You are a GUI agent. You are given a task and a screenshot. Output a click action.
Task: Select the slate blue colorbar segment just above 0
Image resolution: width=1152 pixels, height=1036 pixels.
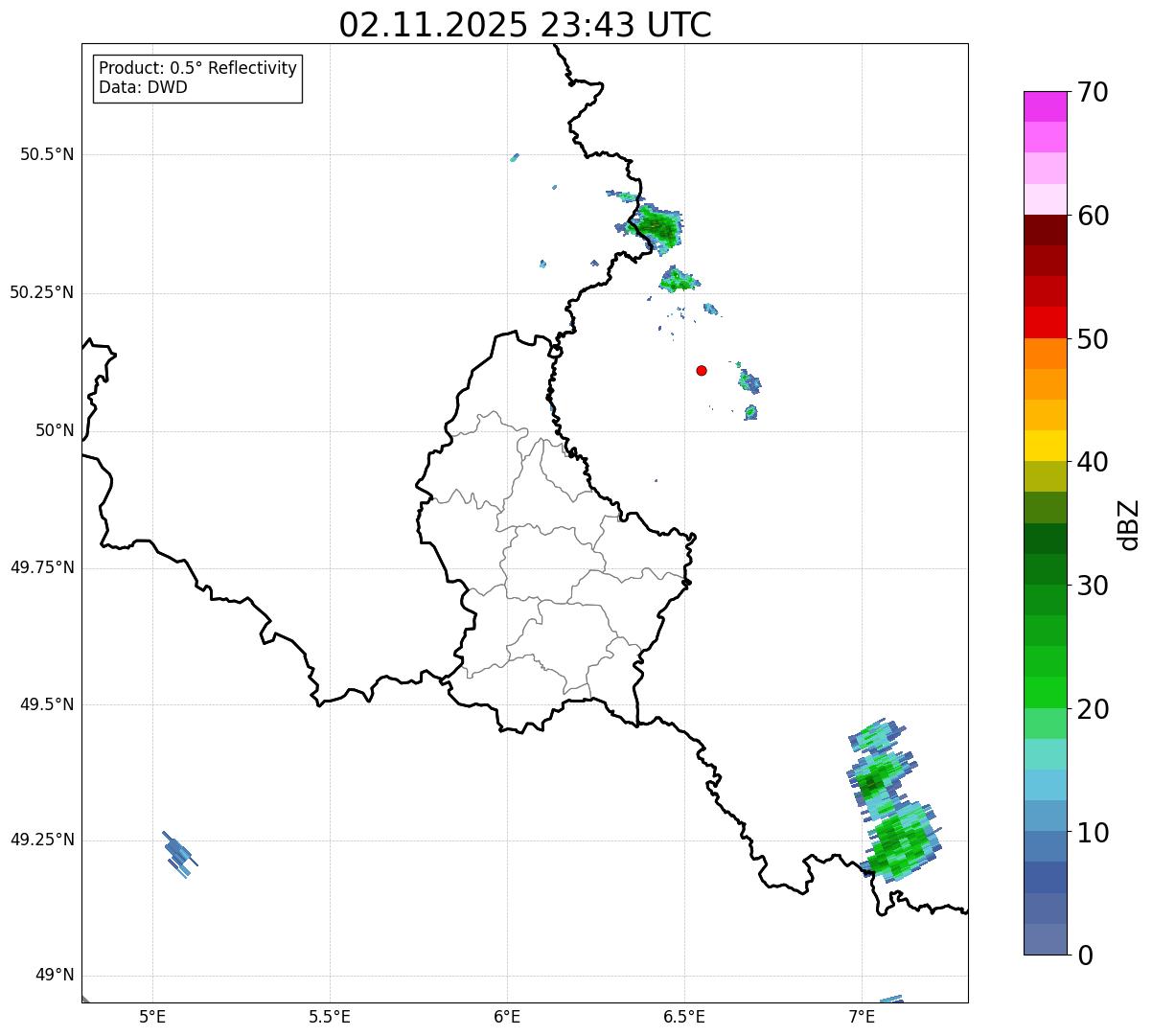(x=1046, y=939)
